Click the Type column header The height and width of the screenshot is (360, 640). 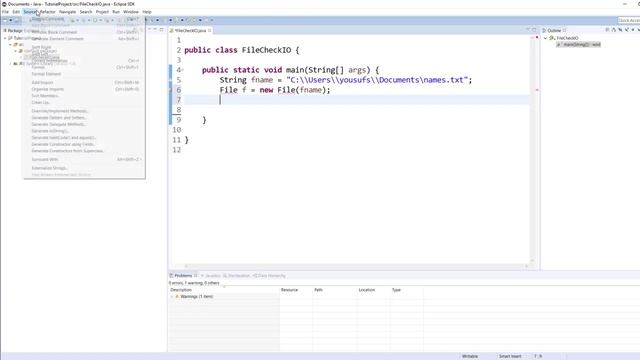406,290
